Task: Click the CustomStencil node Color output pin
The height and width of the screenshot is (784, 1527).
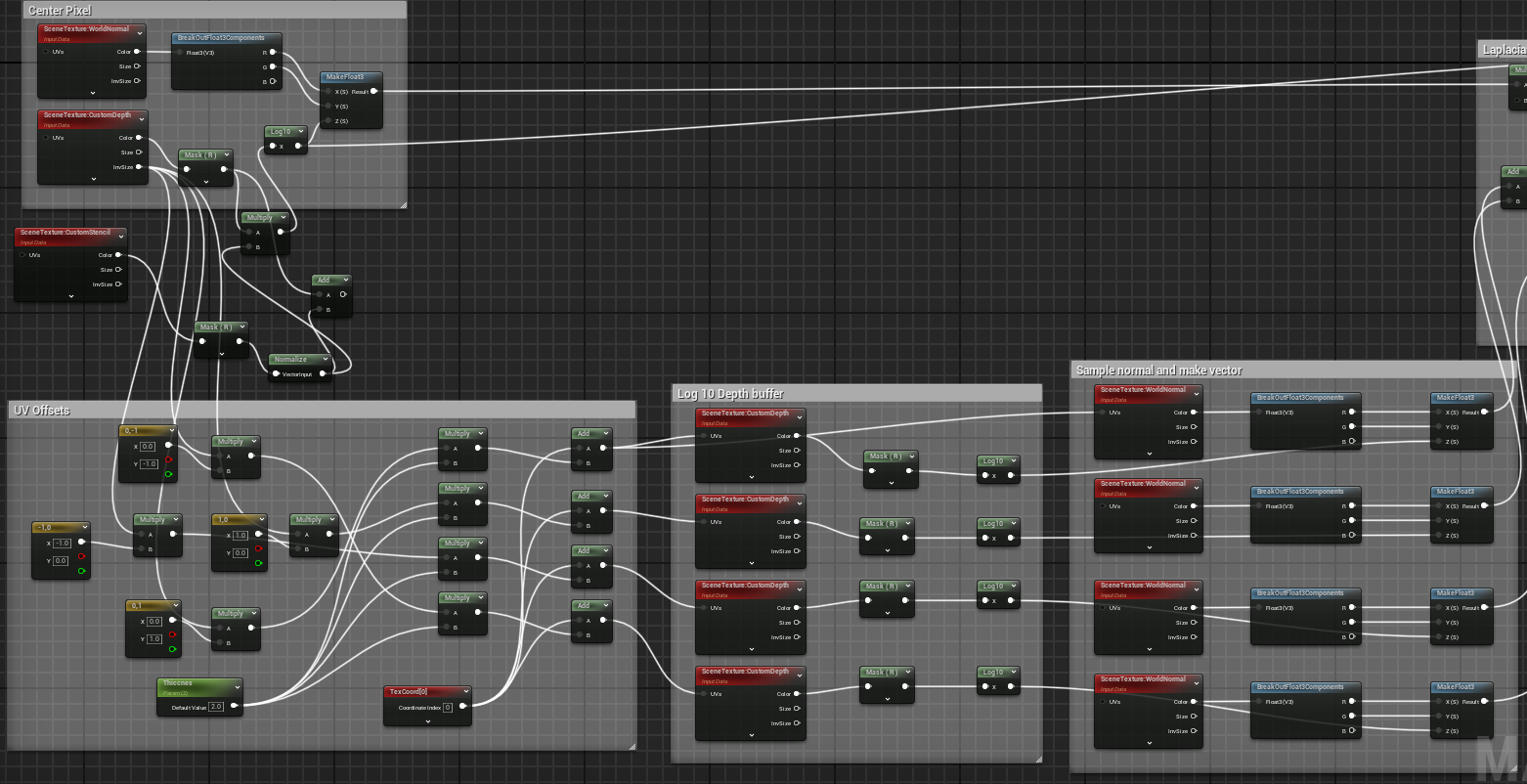Action: pos(118,255)
